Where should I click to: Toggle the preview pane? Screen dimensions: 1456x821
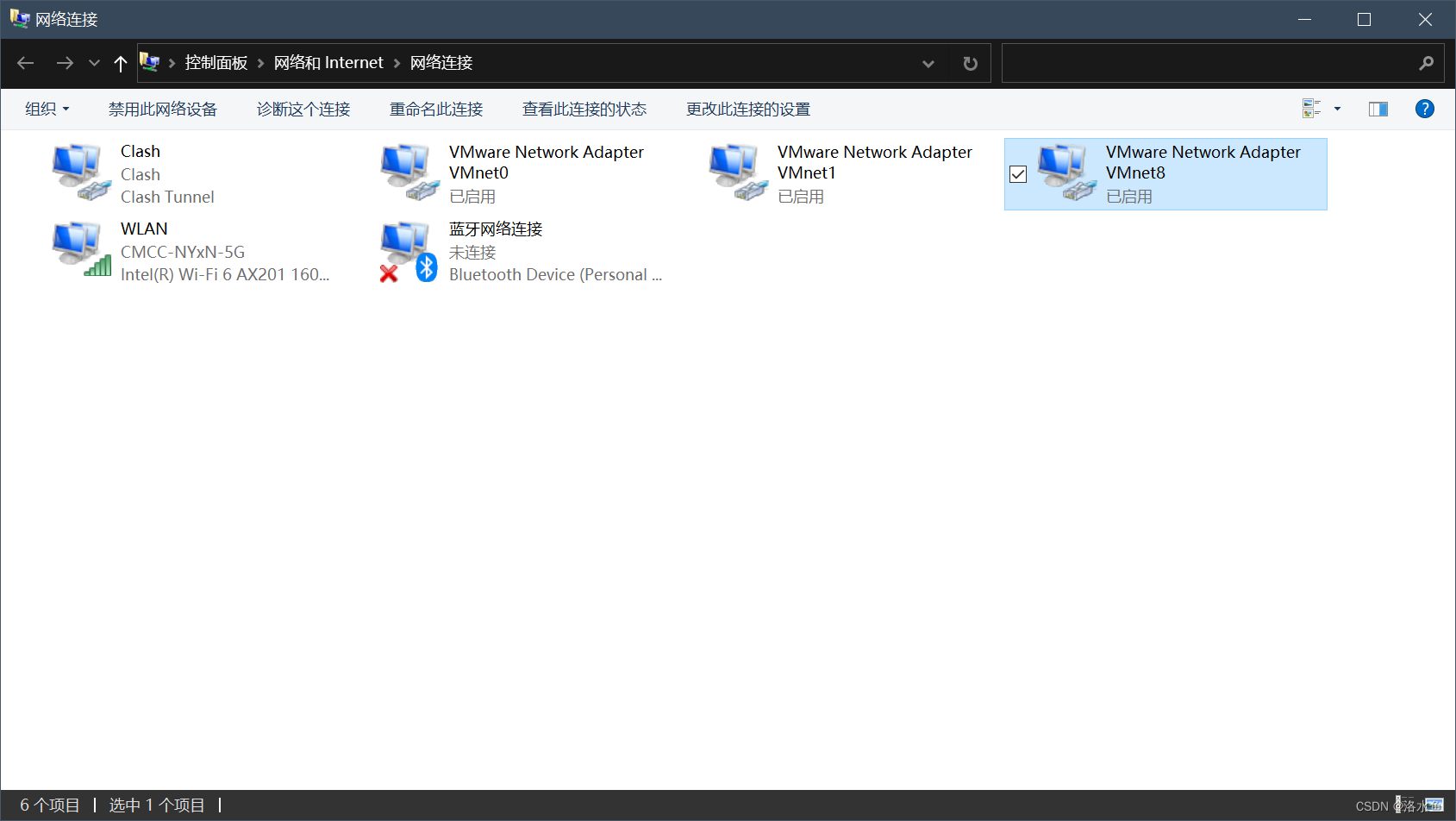click(1378, 109)
